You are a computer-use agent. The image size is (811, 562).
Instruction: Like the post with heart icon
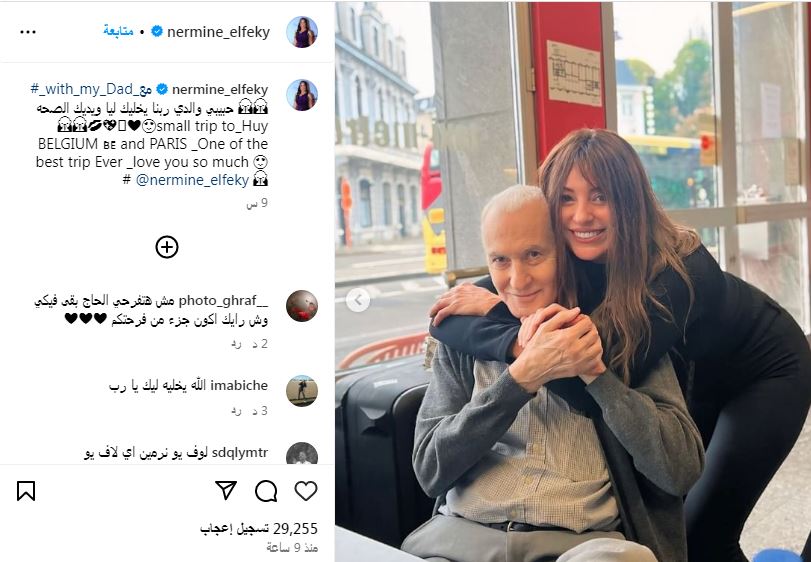click(306, 491)
